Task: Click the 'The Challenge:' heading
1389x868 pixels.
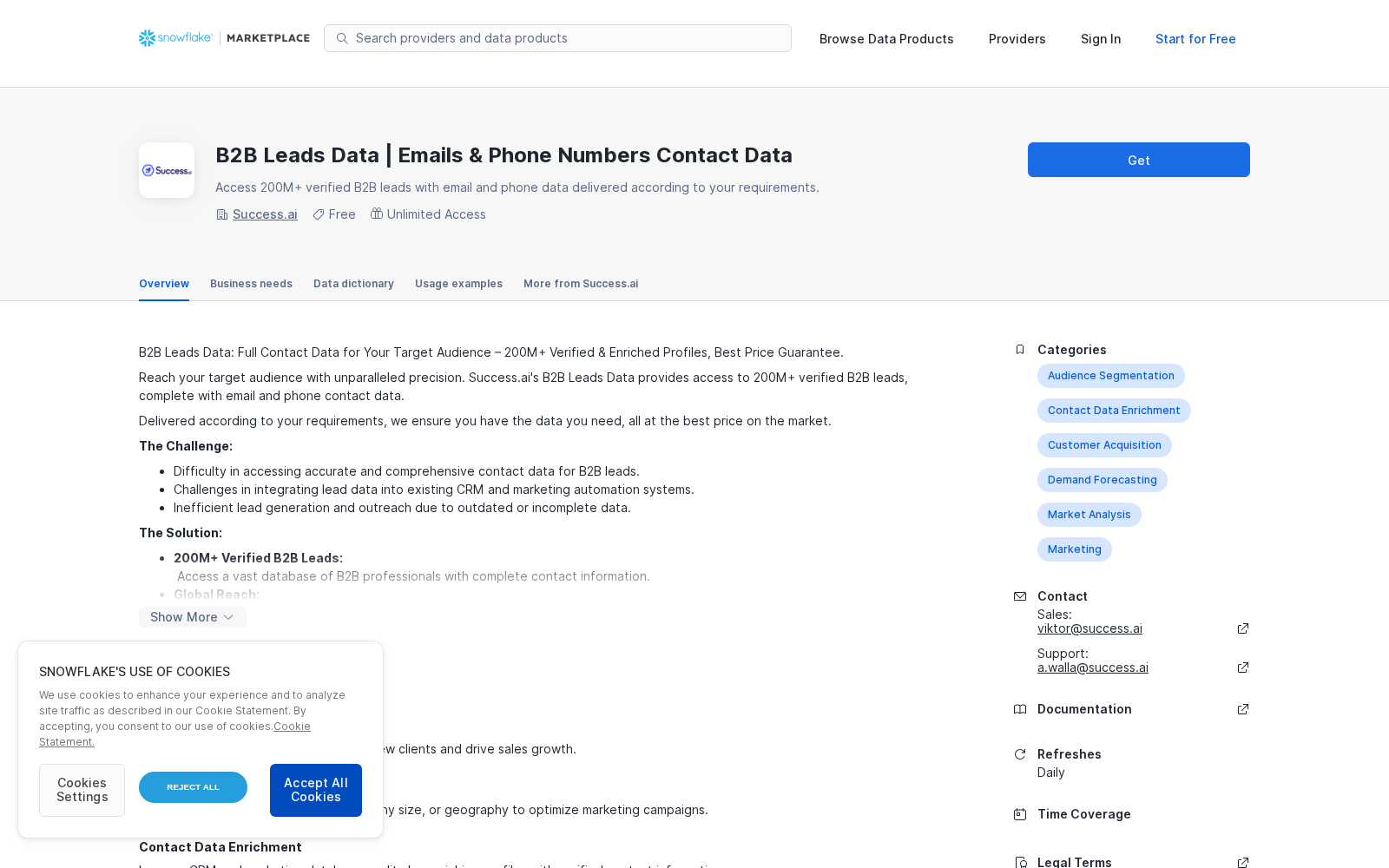Action: pos(186,446)
